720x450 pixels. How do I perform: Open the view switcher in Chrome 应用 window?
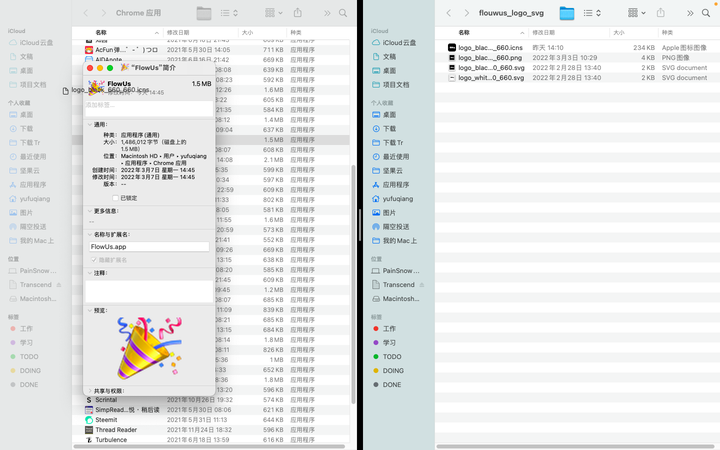(229, 13)
